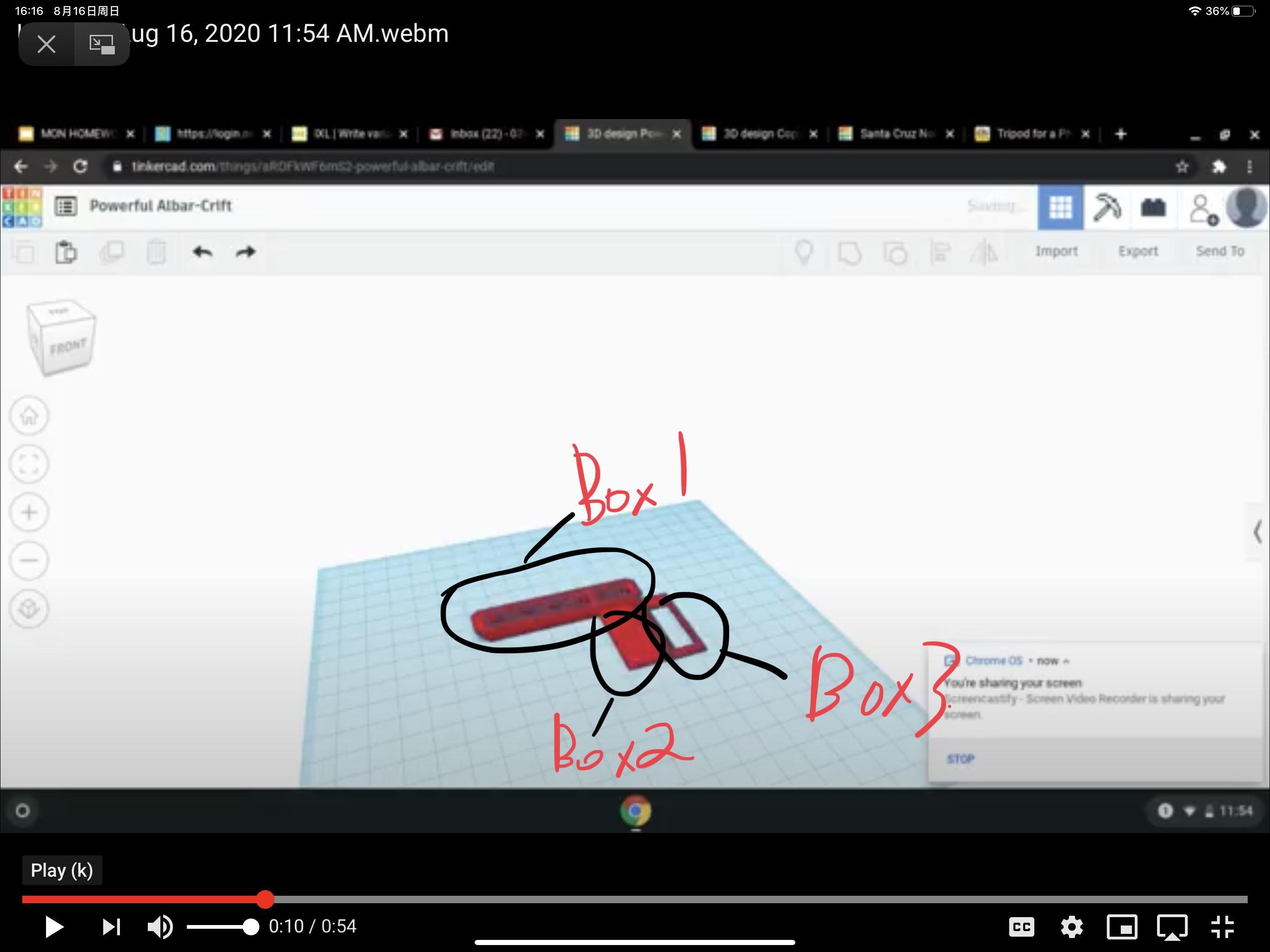Click the undo arrow in toolbar
Screen dimensions: 1270x952
[x=202, y=252]
